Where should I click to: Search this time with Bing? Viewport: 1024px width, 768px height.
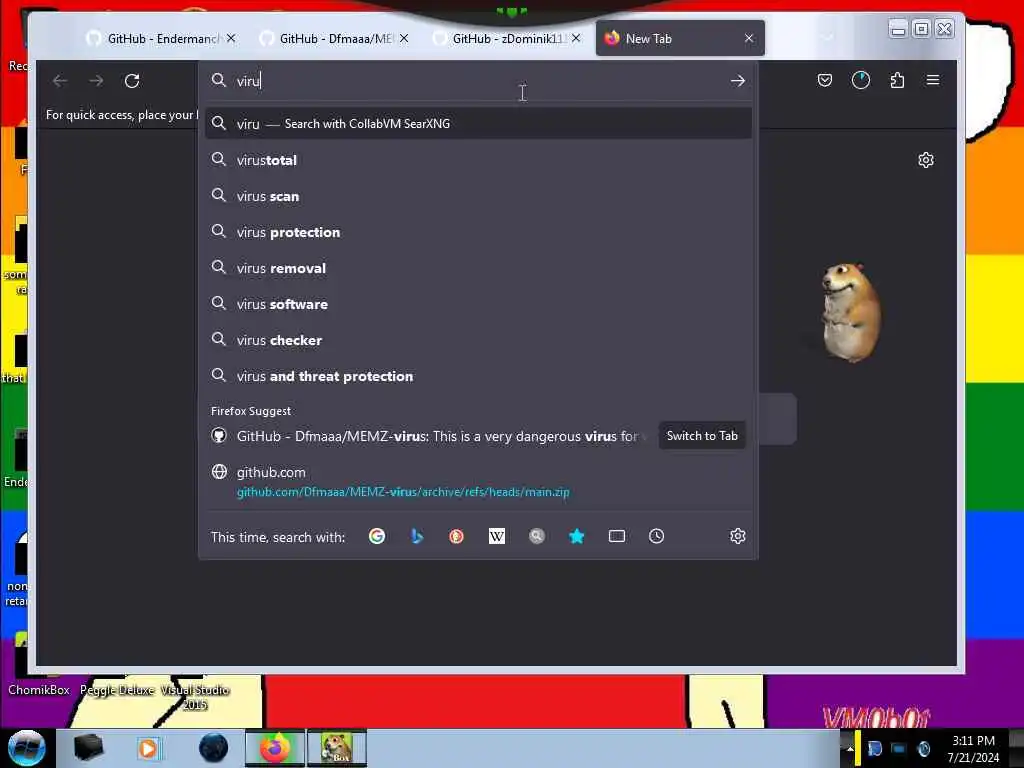click(x=417, y=536)
